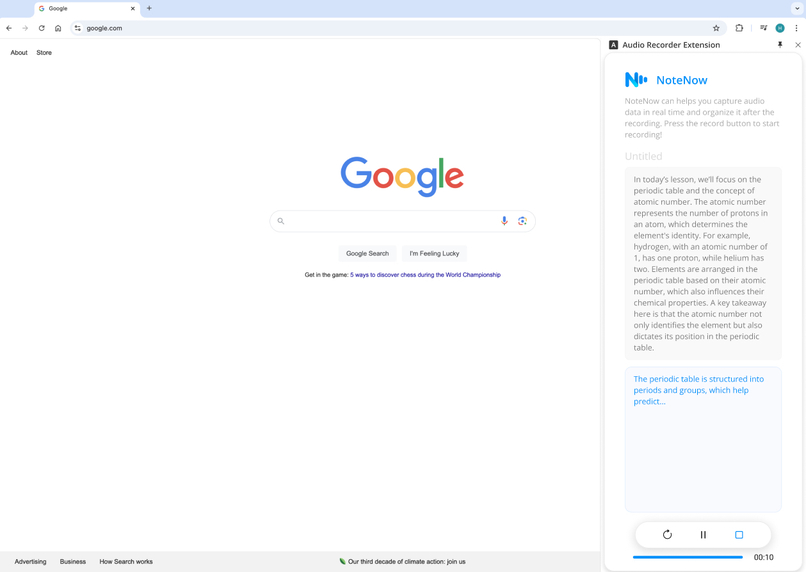
Task: Click the Google Search button
Action: tap(368, 253)
